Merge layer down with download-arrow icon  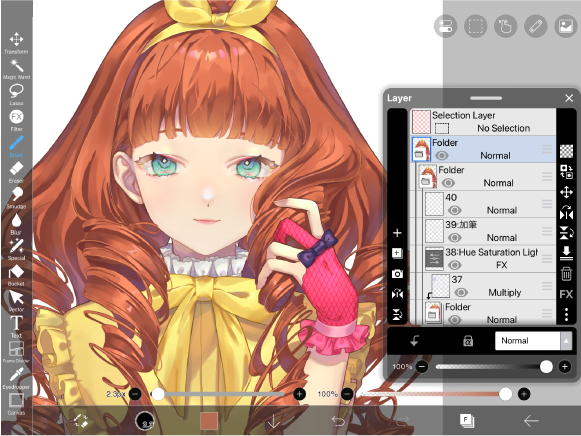(566, 253)
